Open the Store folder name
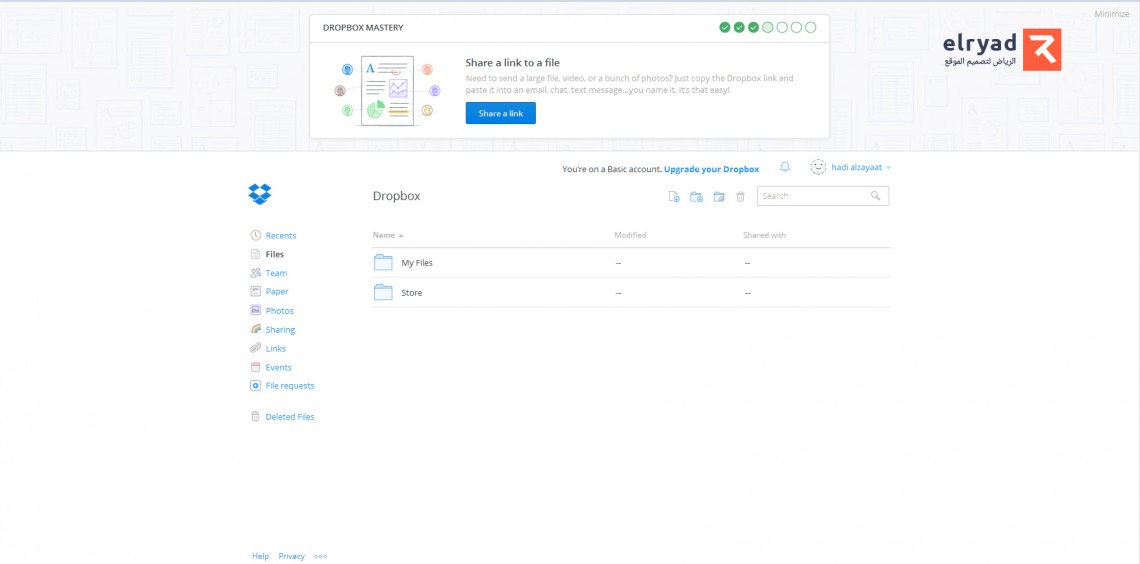Screen dimensions: 1140x564 tap(412, 293)
